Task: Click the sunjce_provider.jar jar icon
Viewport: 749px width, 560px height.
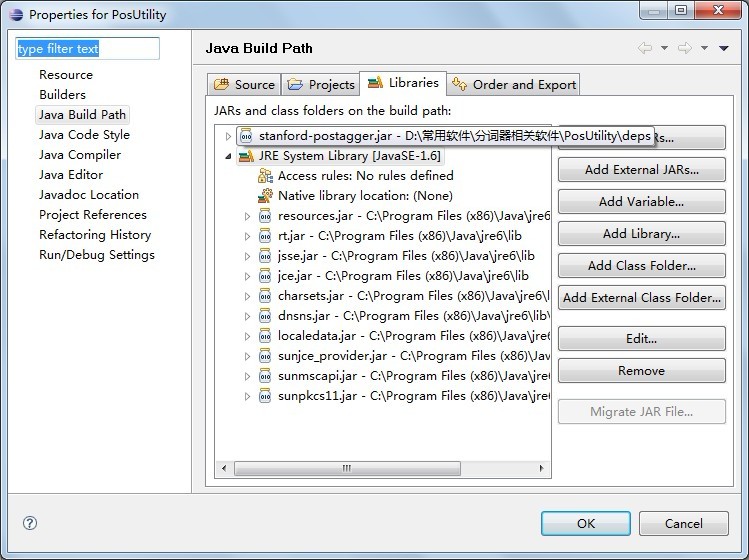Action: 265,356
